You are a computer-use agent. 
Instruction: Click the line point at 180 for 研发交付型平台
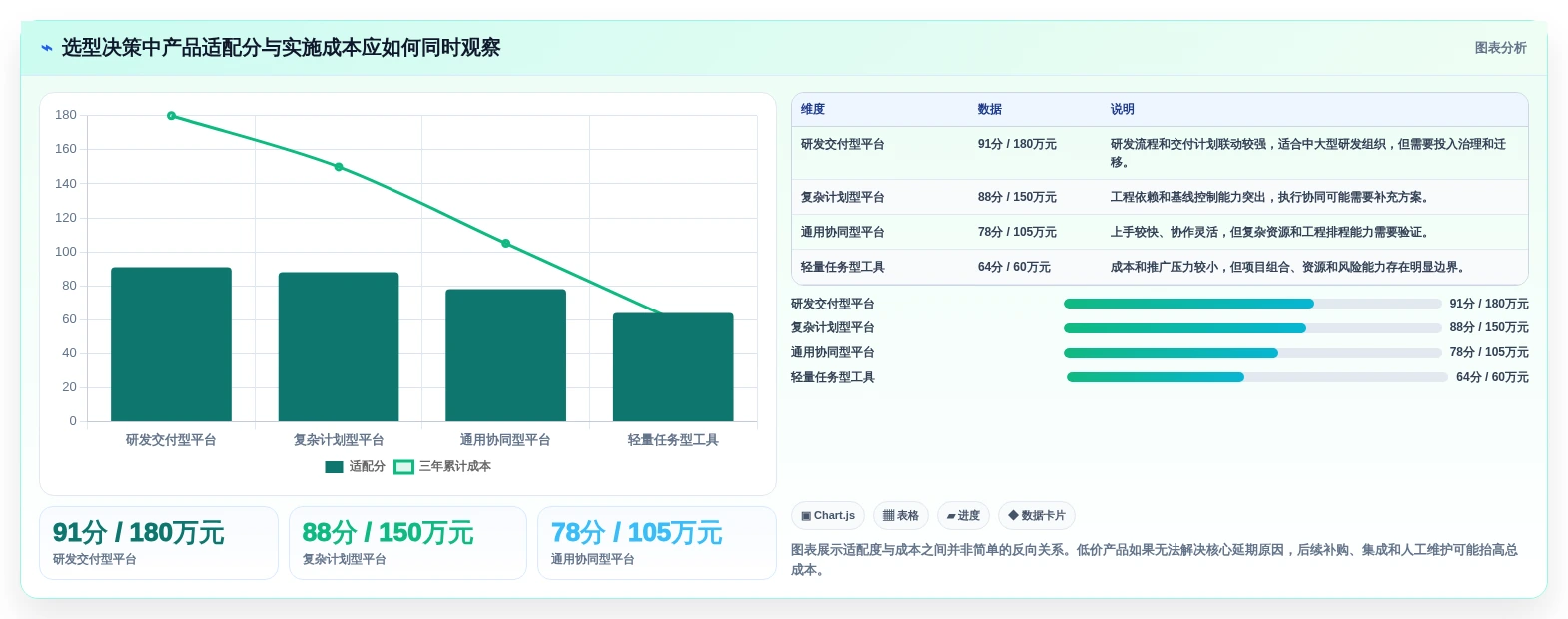[171, 116]
